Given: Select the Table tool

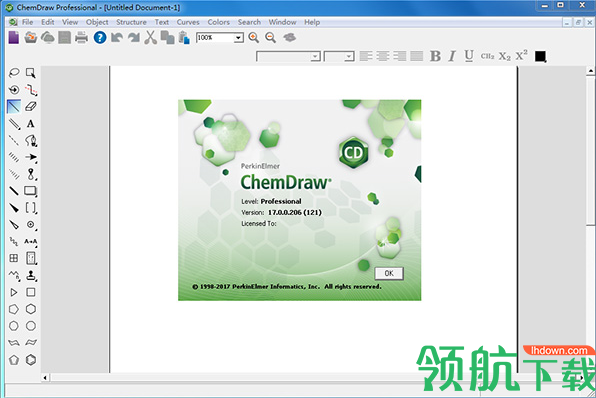Looking at the screenshot, I should point(14,258).
